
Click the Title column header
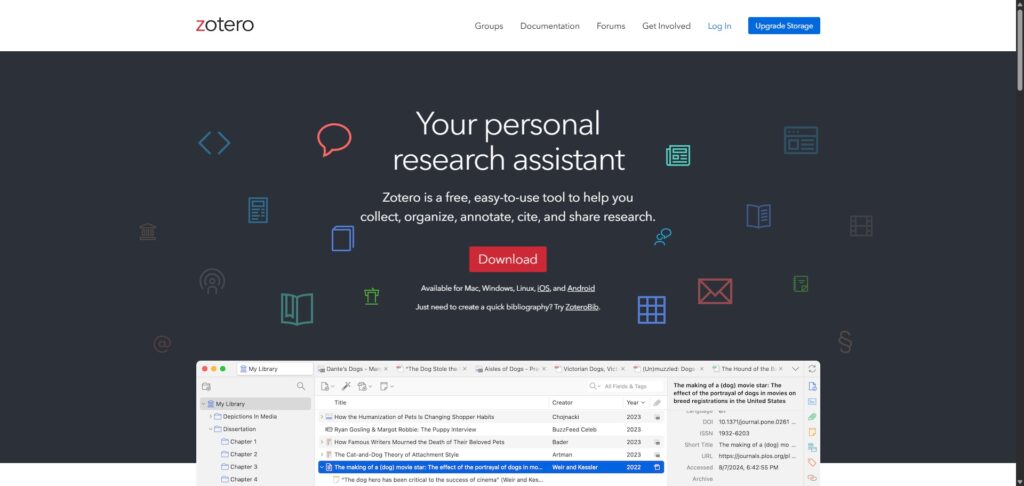[340, 403]
